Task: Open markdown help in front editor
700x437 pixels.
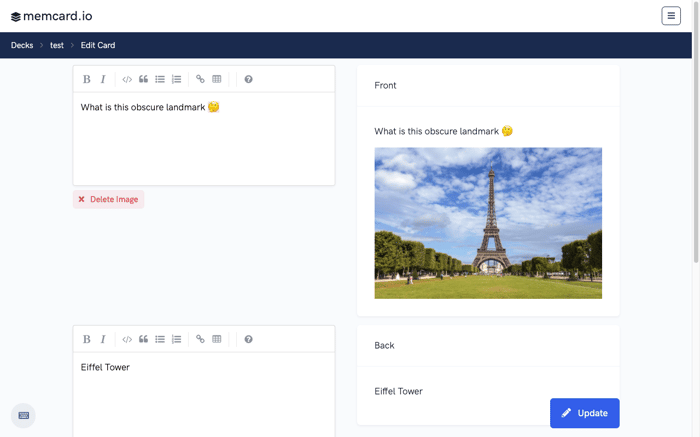Action: pyautogui.click(x=249, y=79)
